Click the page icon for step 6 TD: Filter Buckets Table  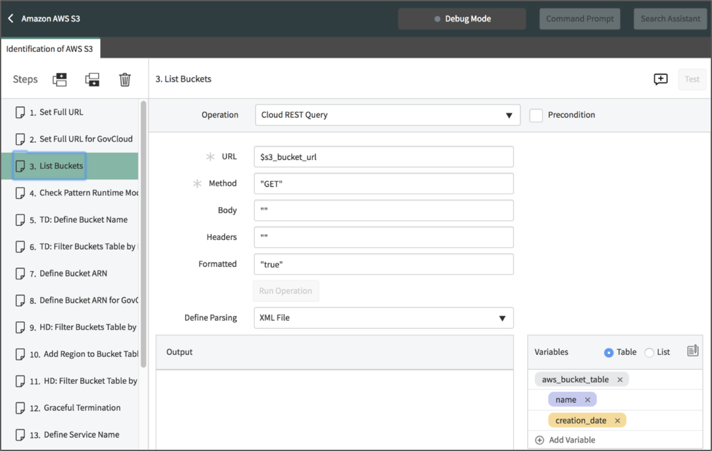coord(20,247)
